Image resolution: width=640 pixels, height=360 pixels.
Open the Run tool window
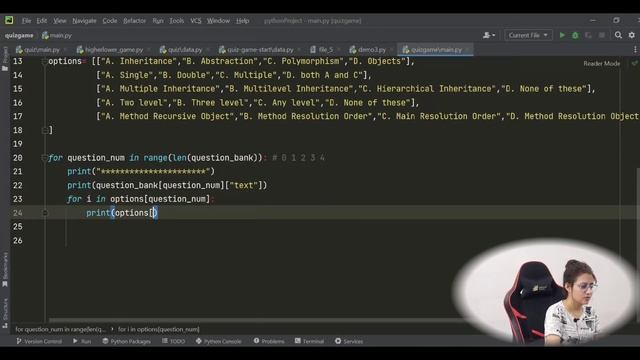coord(82,341)
